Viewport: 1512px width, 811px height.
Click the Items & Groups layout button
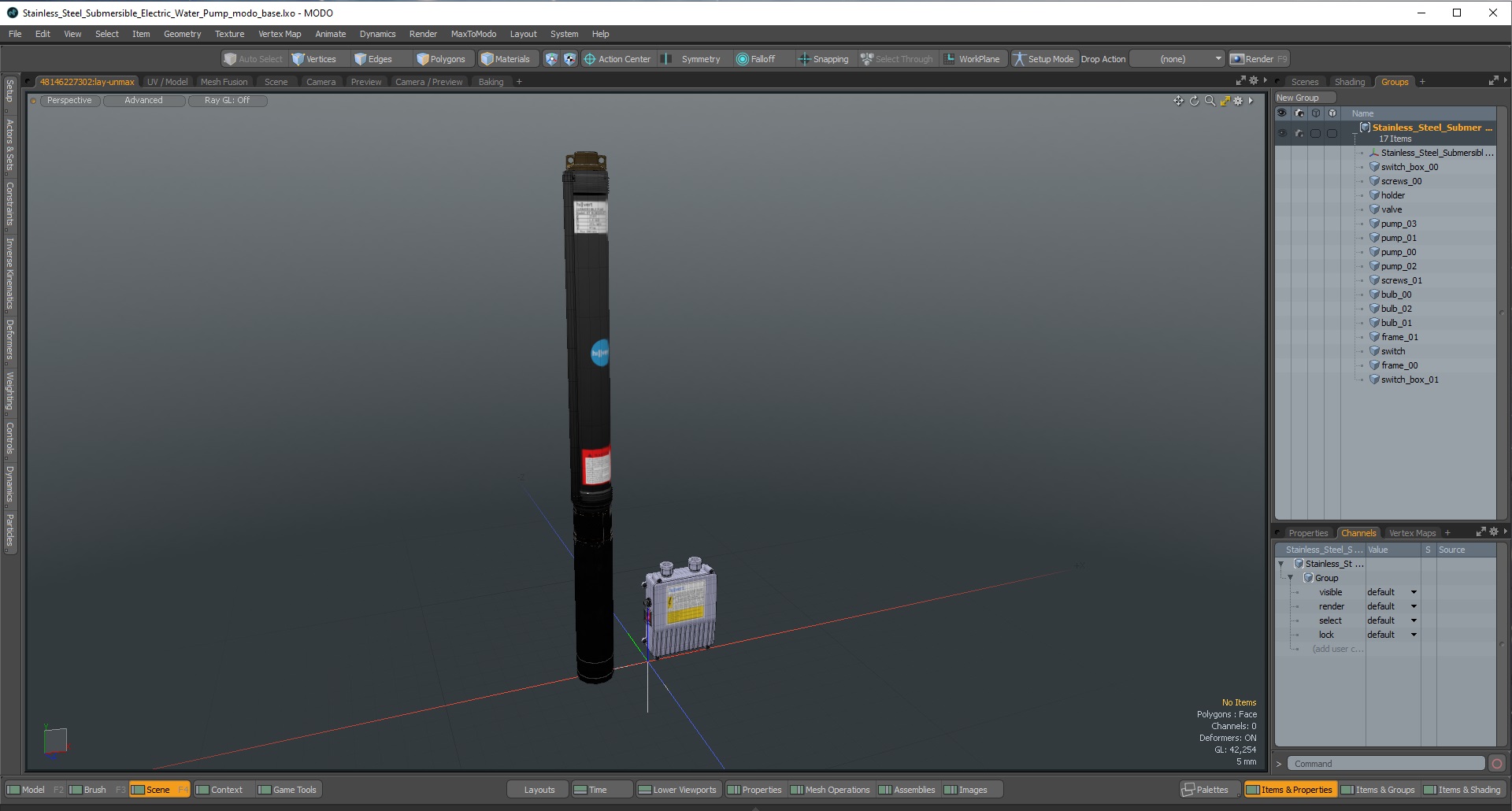1378,790
